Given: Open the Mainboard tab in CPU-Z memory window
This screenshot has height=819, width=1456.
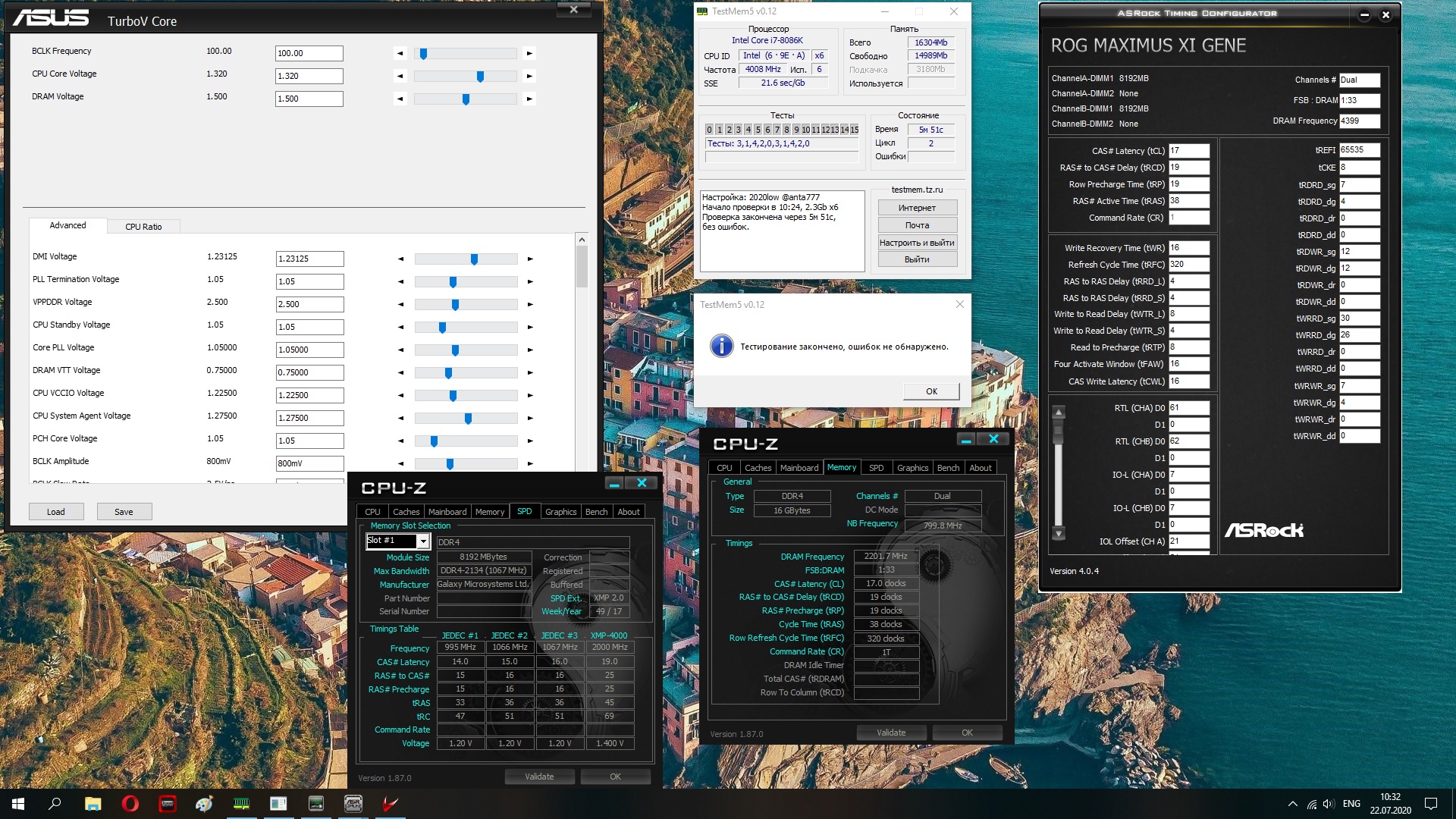Looking at the screenshot, I should tap(799, 468).
